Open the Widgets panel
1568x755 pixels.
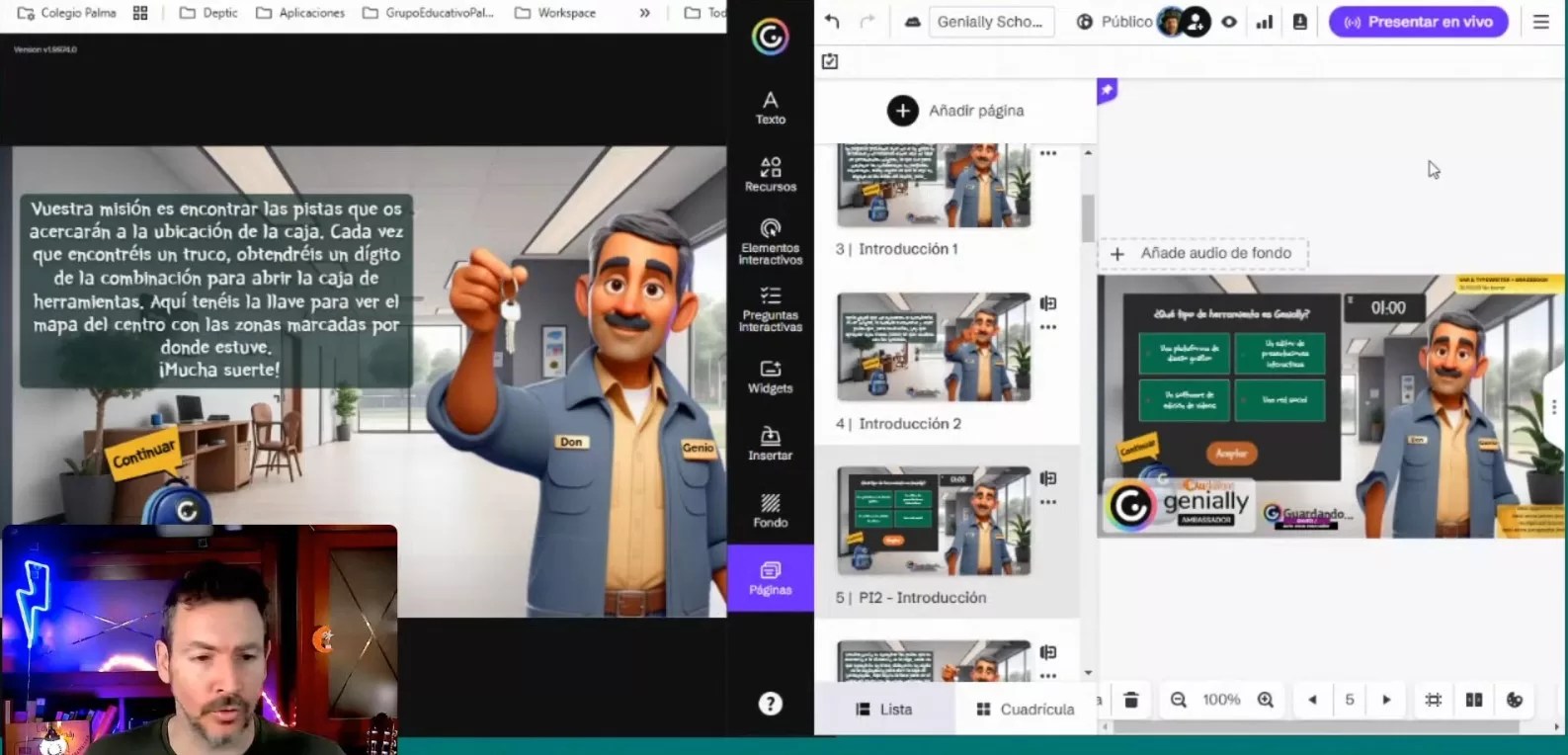click(770, 377)
